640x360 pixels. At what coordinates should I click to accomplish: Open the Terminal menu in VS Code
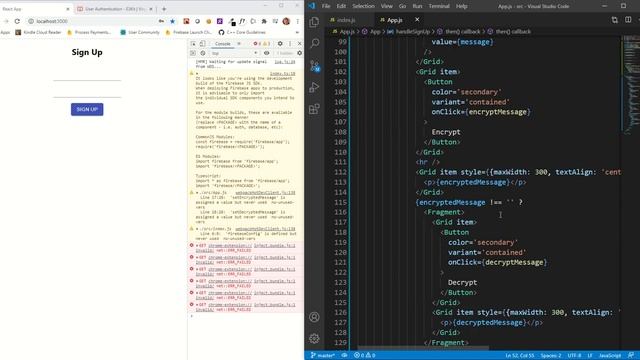[x=439, y=6]
